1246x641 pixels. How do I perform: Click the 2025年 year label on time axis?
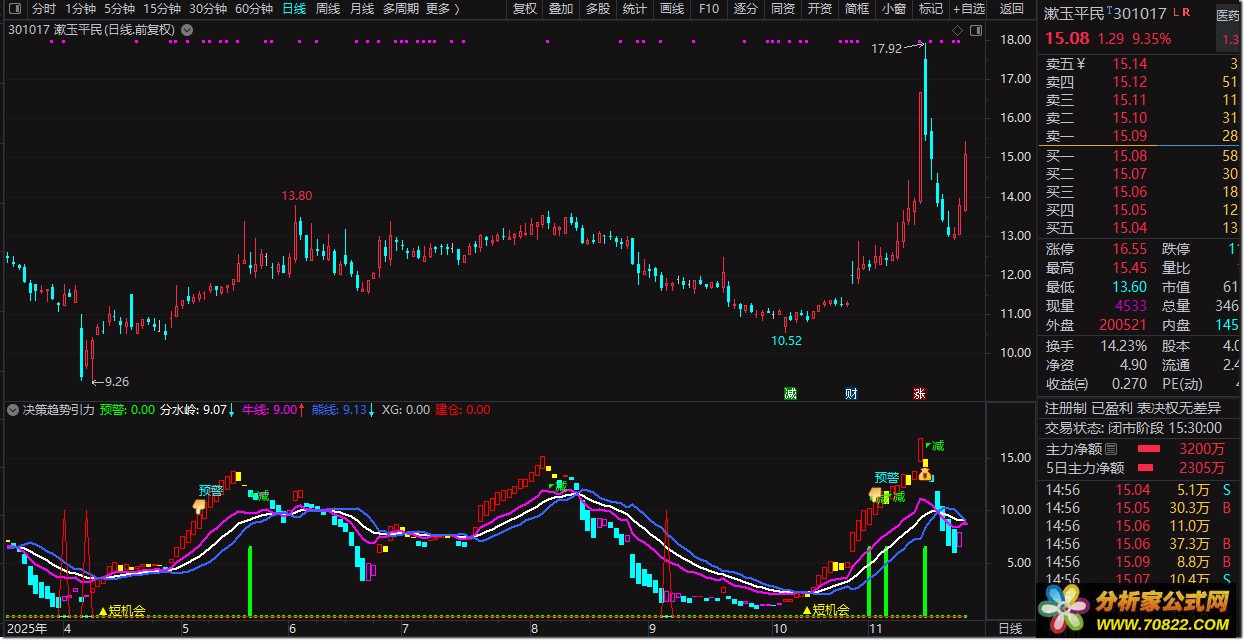point(26,629)
